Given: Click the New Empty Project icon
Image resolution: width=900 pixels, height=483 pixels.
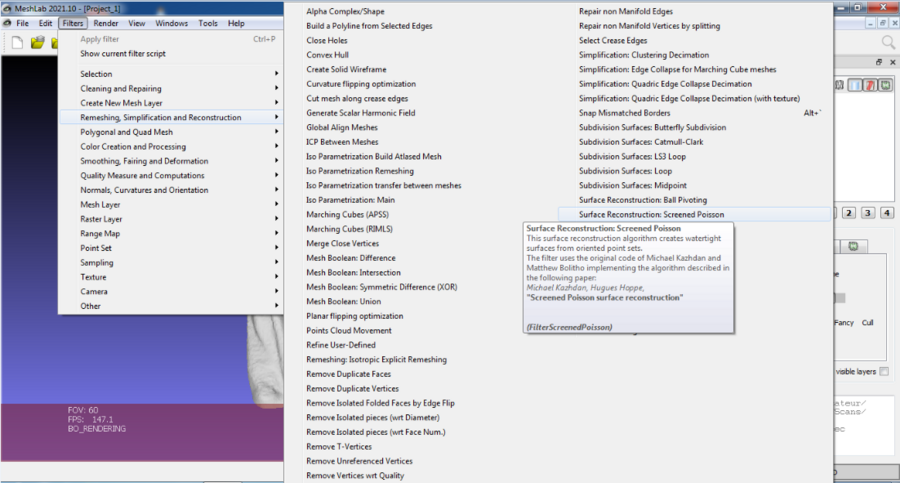Looking at the screenshot, I should pyautogui.click(x=17, y=42).
